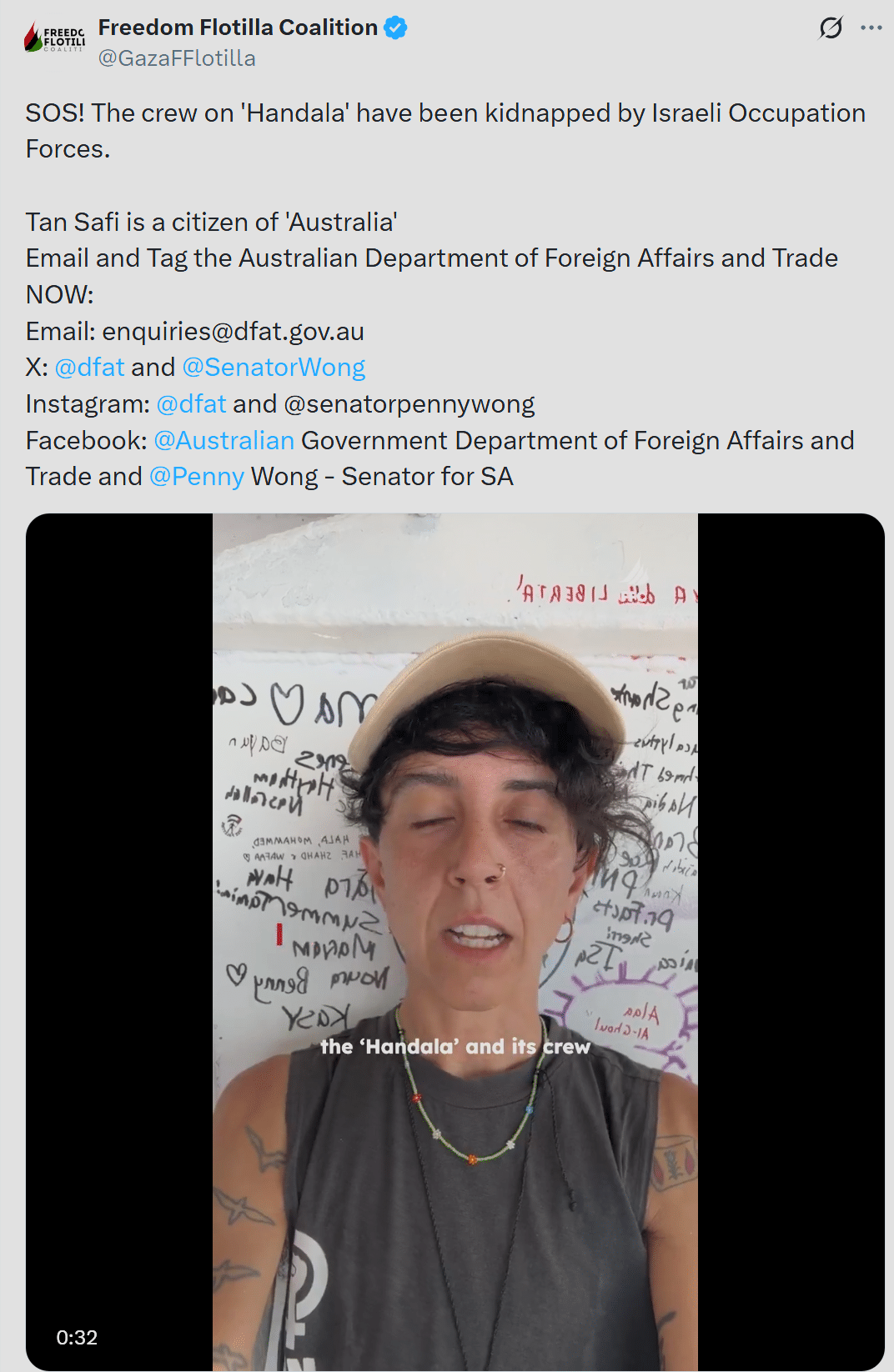Click the 'Tan Safi is a citizen' line
This screenshot has width=894, height=1372.
coord(211,223)
